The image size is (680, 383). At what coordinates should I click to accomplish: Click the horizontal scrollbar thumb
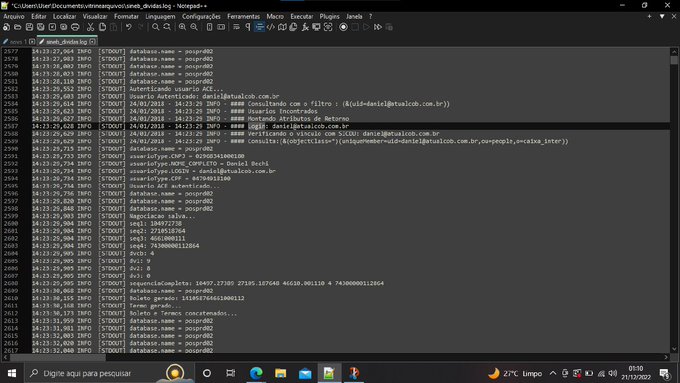(x=58, y=357)
